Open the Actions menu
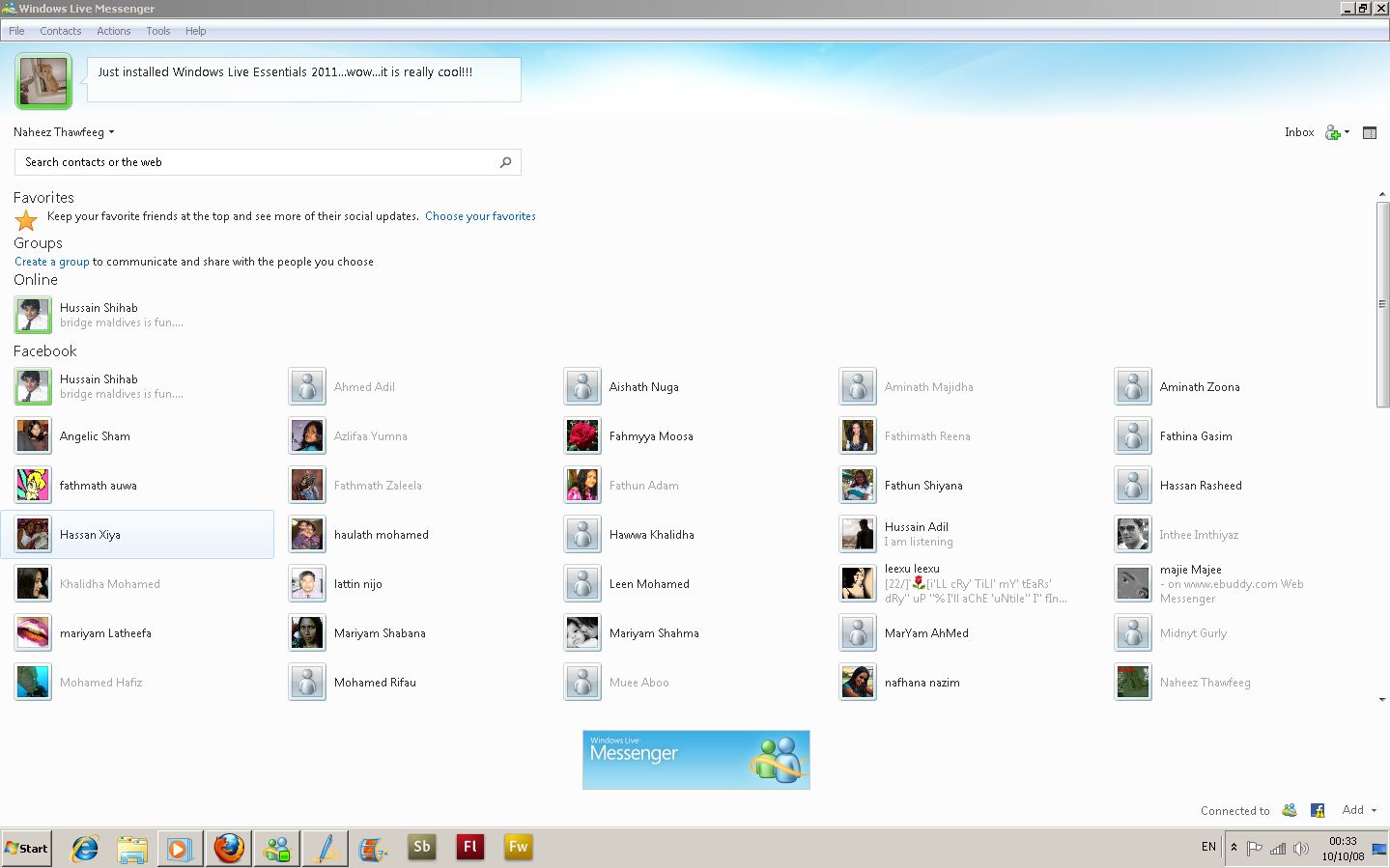Viewport: 1390px width, 868px height. pyautogui.click(x=114, y=31)
